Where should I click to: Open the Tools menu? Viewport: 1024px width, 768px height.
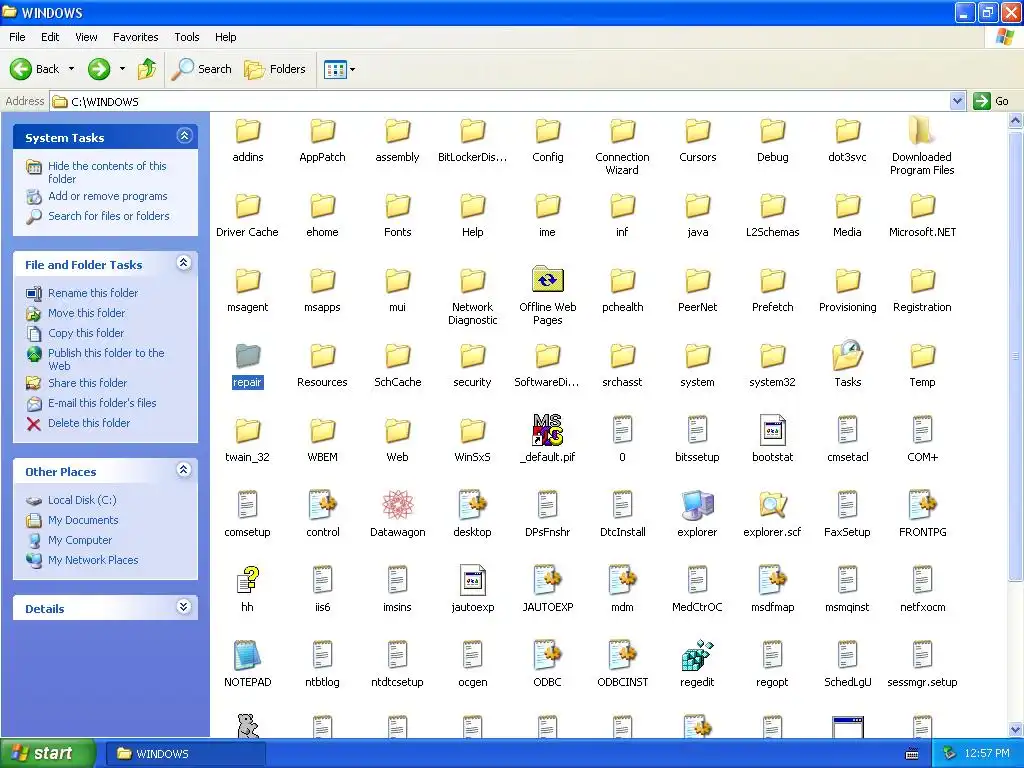(186, 37)
